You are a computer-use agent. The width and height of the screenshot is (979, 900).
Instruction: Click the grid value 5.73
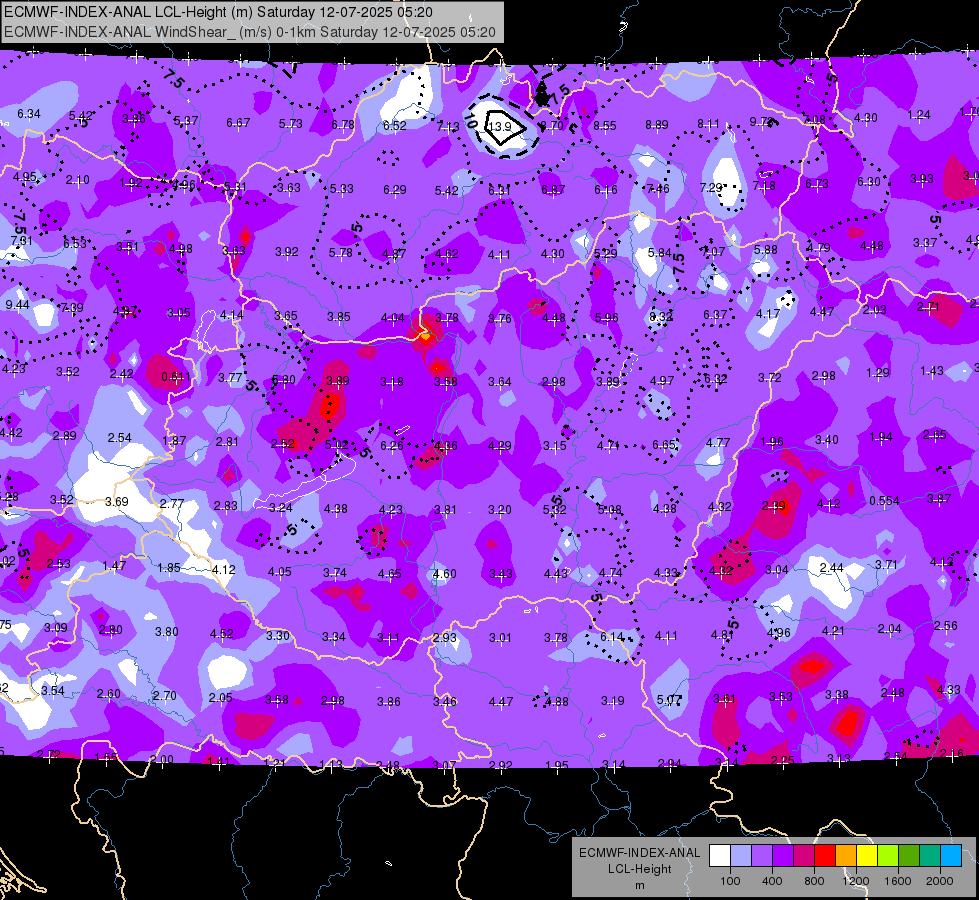(290, 124)
